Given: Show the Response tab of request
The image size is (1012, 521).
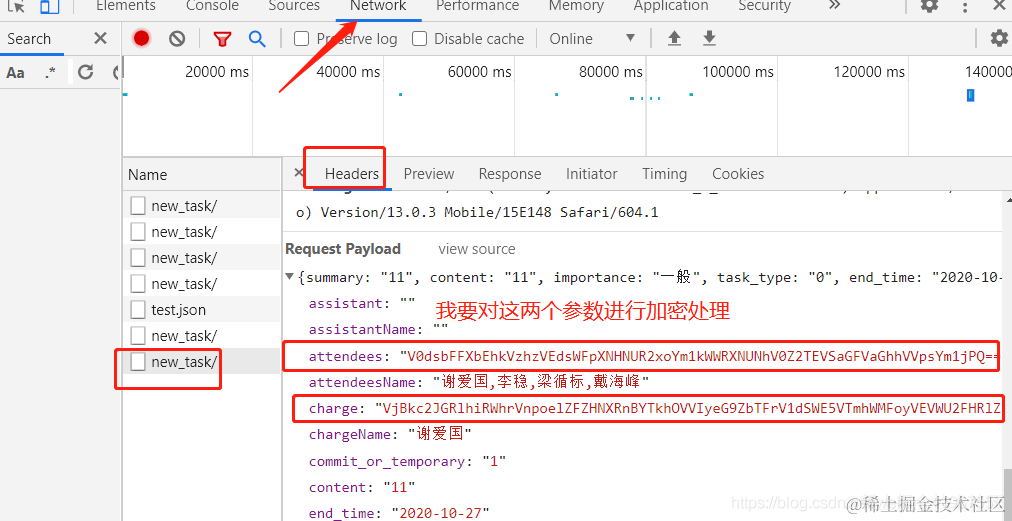Looking at the screenshot, I should tap(510, 174).
